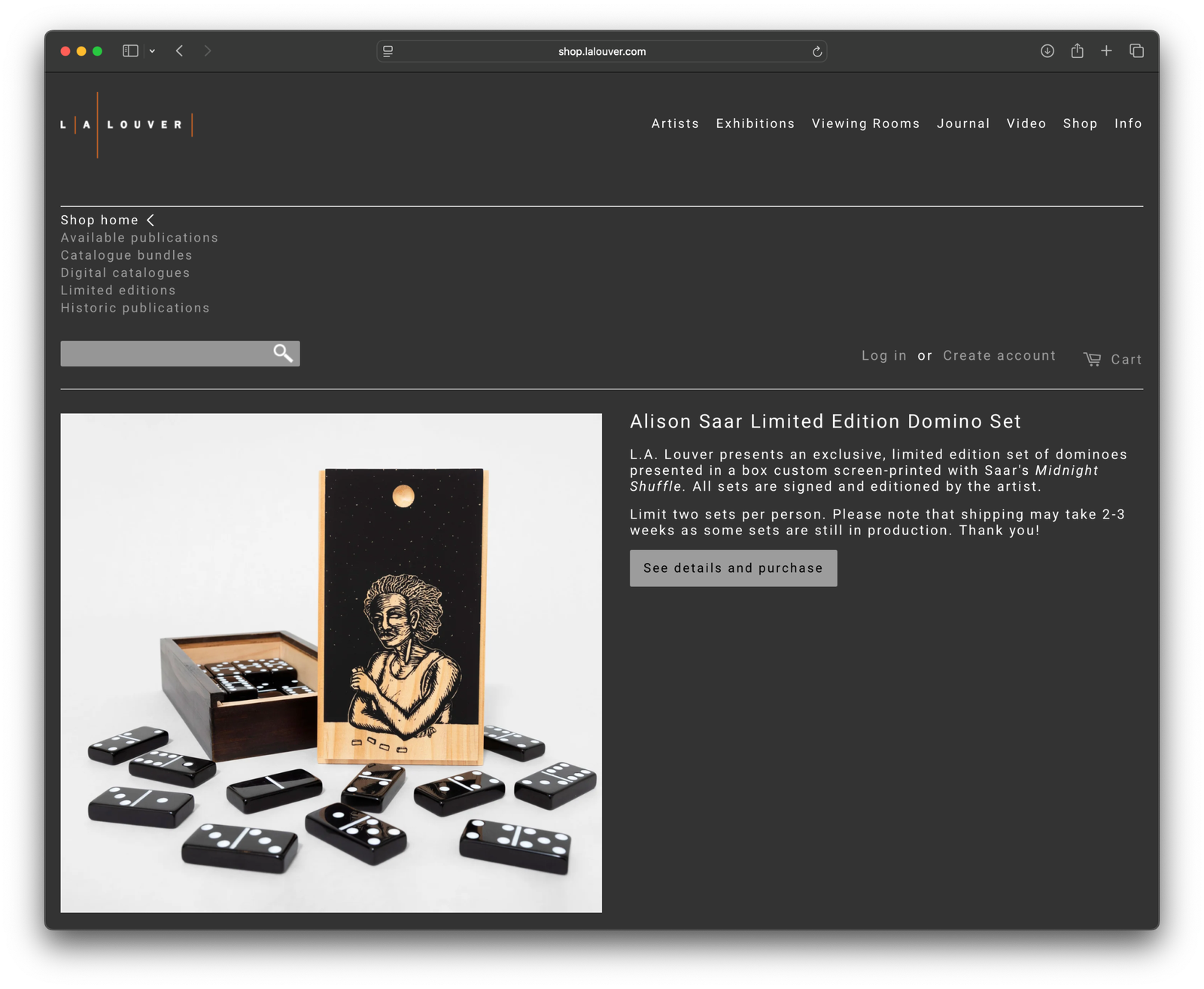Viewport: 1204px width, 989px height.
Task: Select Shop in the top navigation
Action: point(1080,123)
